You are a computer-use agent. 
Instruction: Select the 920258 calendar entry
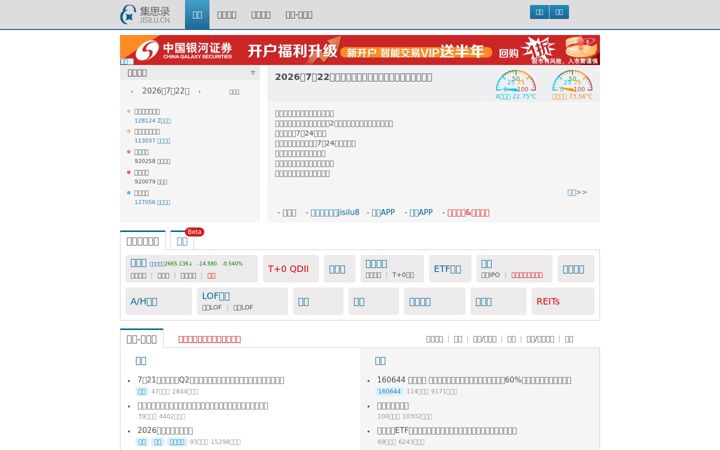[152, 161]
